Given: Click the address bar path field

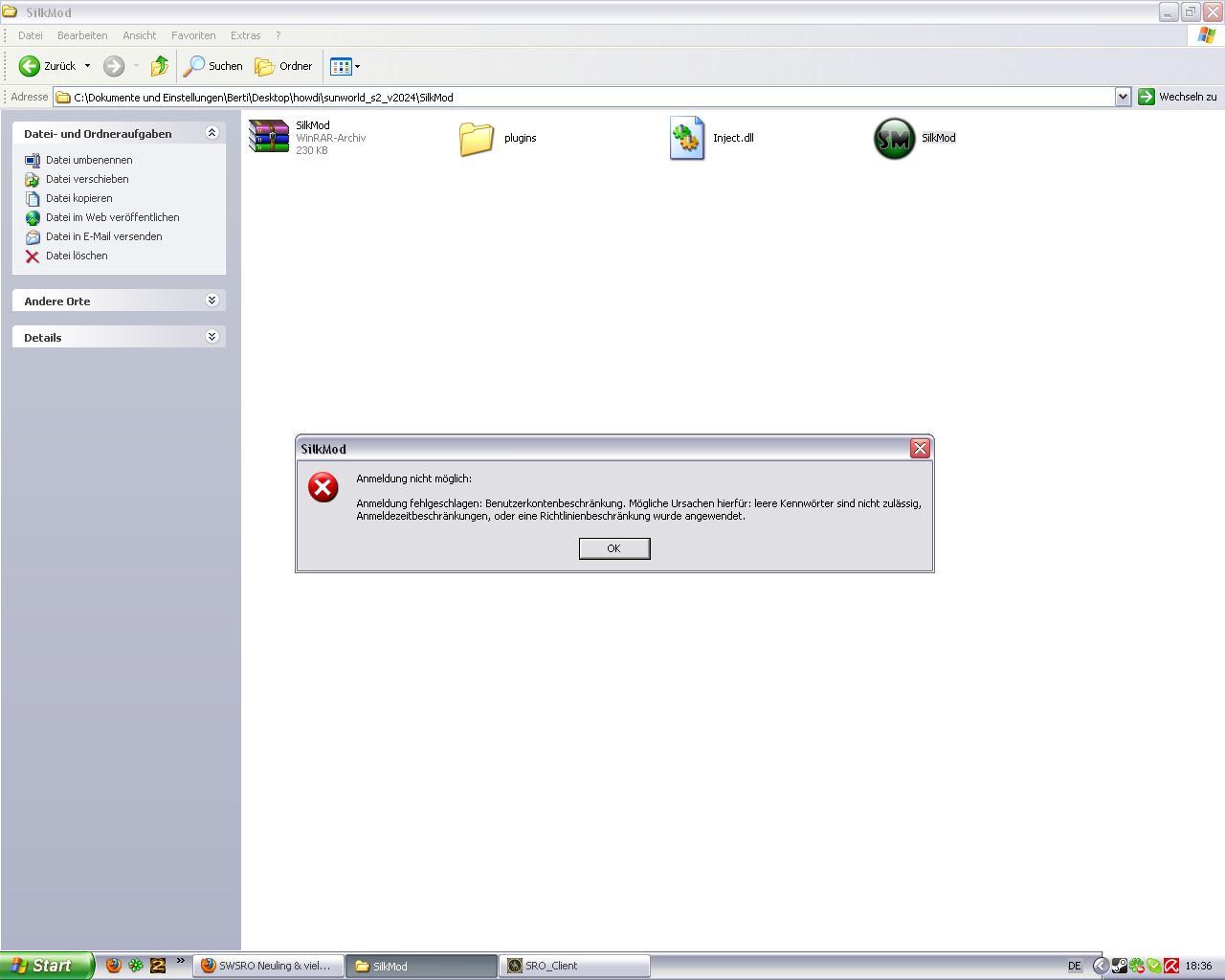Looking at the screenshot, I should click(x=574, y=97).
